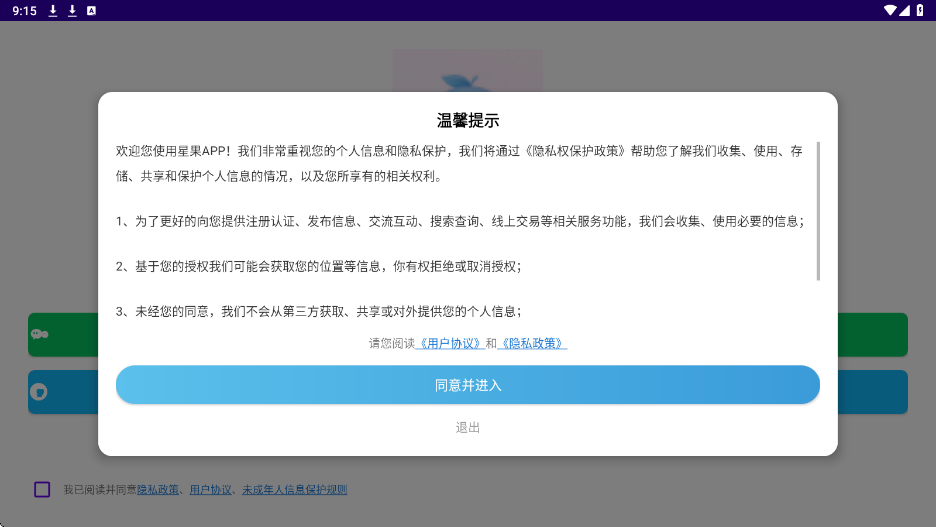
Task: Open the 《用户协议》 link in dialog
Action: point(449,343)
